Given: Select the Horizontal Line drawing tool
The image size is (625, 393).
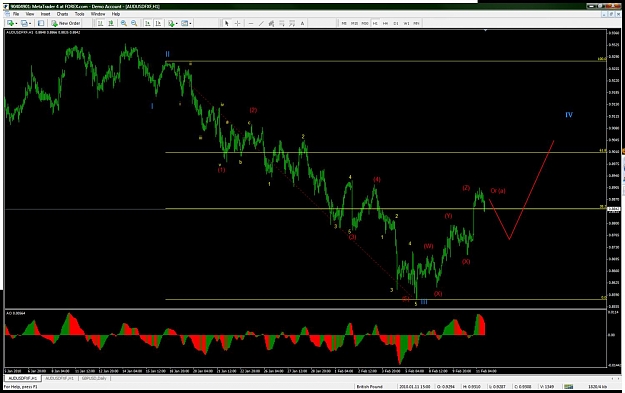Looking at the screenshot, I should point(251,24).
